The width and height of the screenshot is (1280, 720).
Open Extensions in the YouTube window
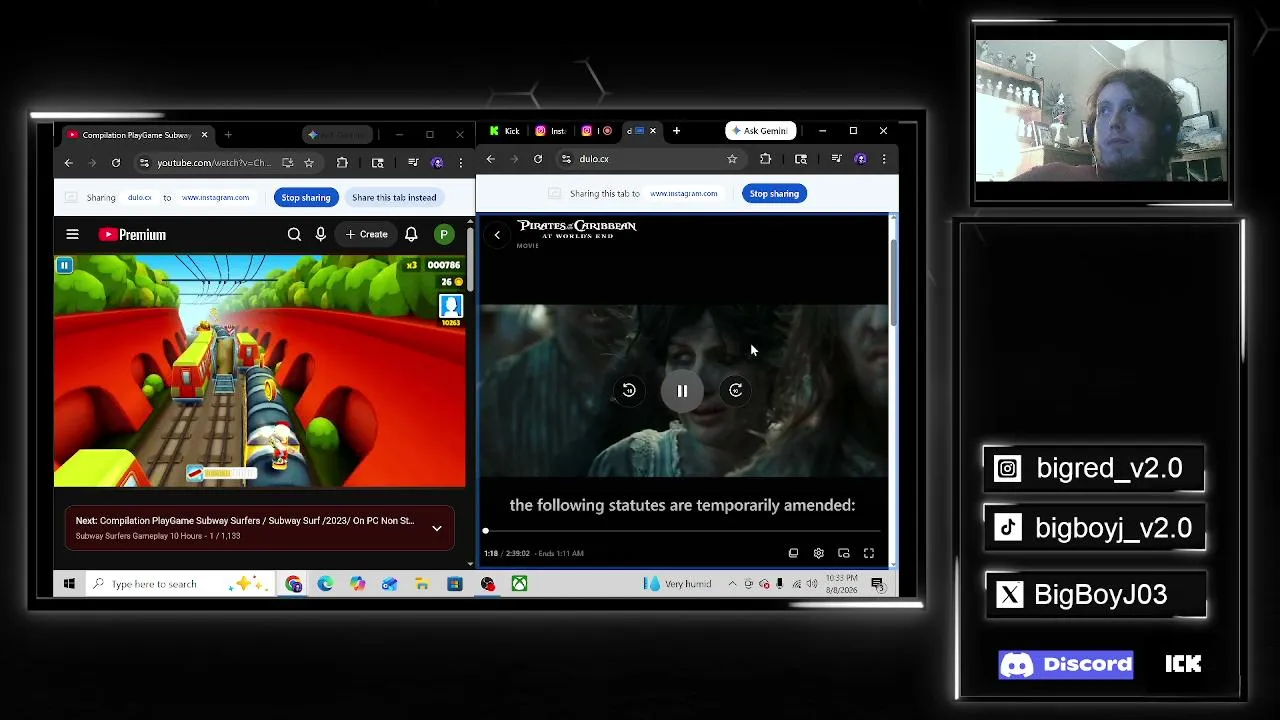tap(342, 163)
